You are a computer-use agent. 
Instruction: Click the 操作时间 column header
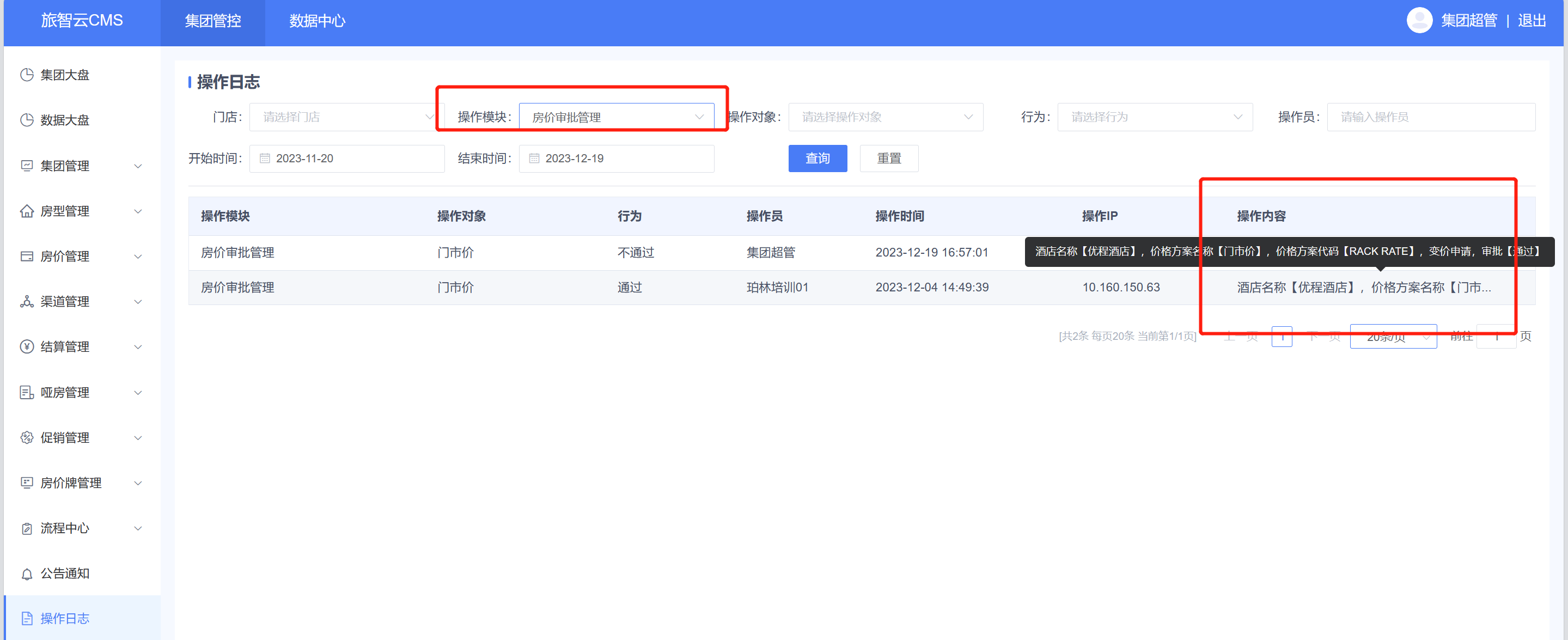pyautogui.click(x=900, y=216)
